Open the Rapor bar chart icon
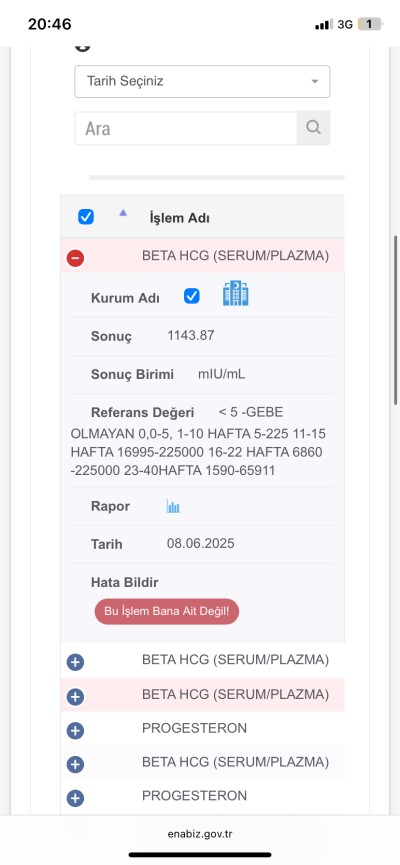 pos(173,506)
